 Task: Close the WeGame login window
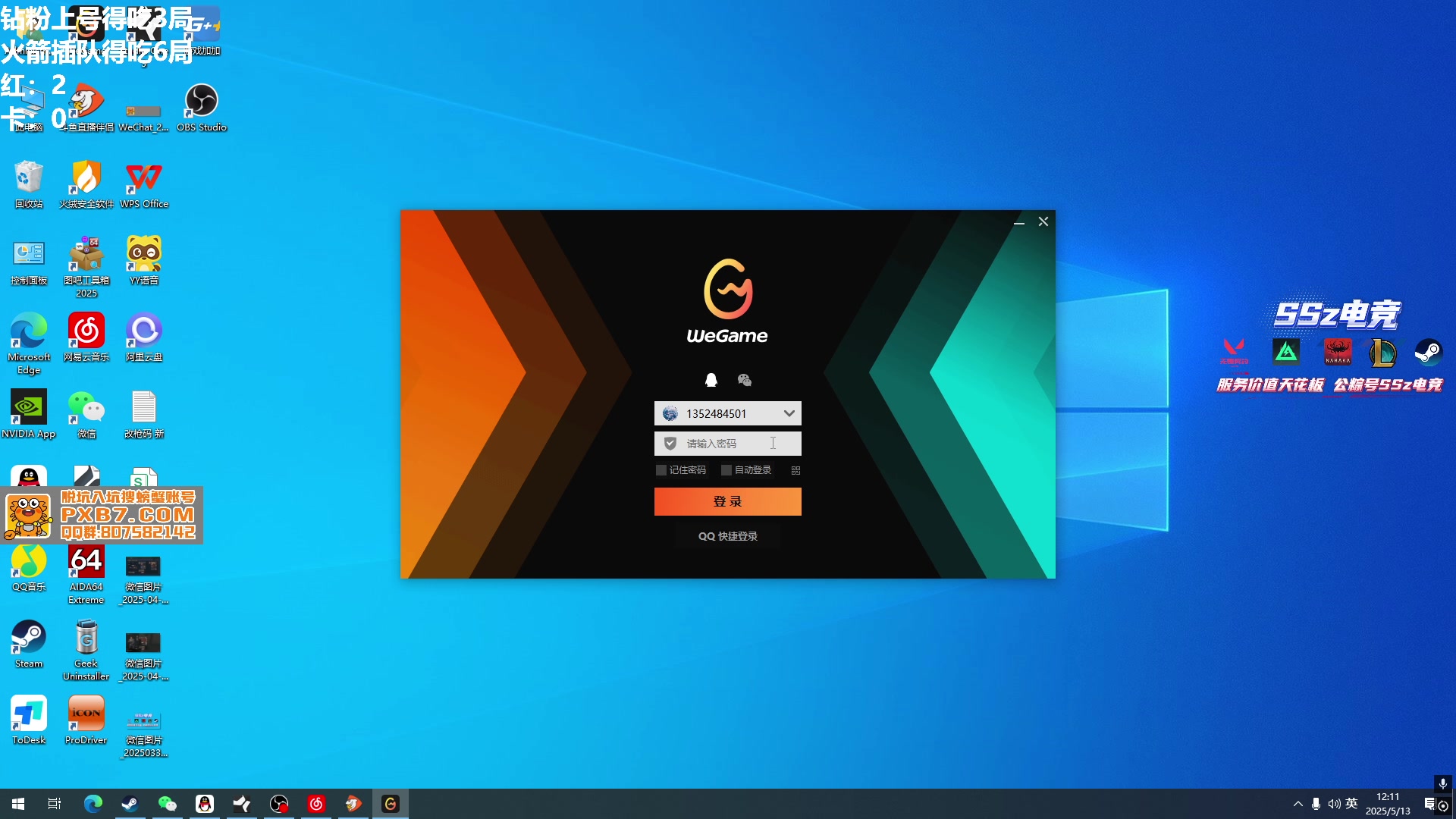pyautogui.click(x=1043, y=221)
